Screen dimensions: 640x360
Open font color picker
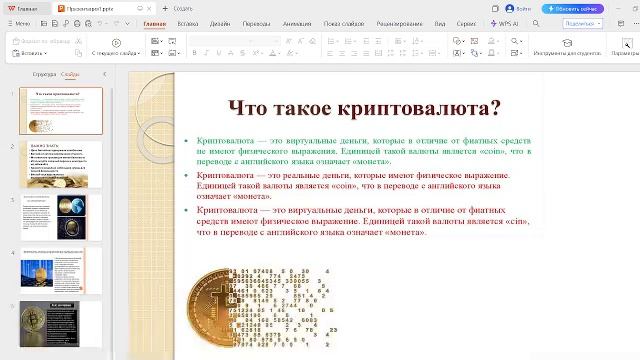(x=274, y=53)
